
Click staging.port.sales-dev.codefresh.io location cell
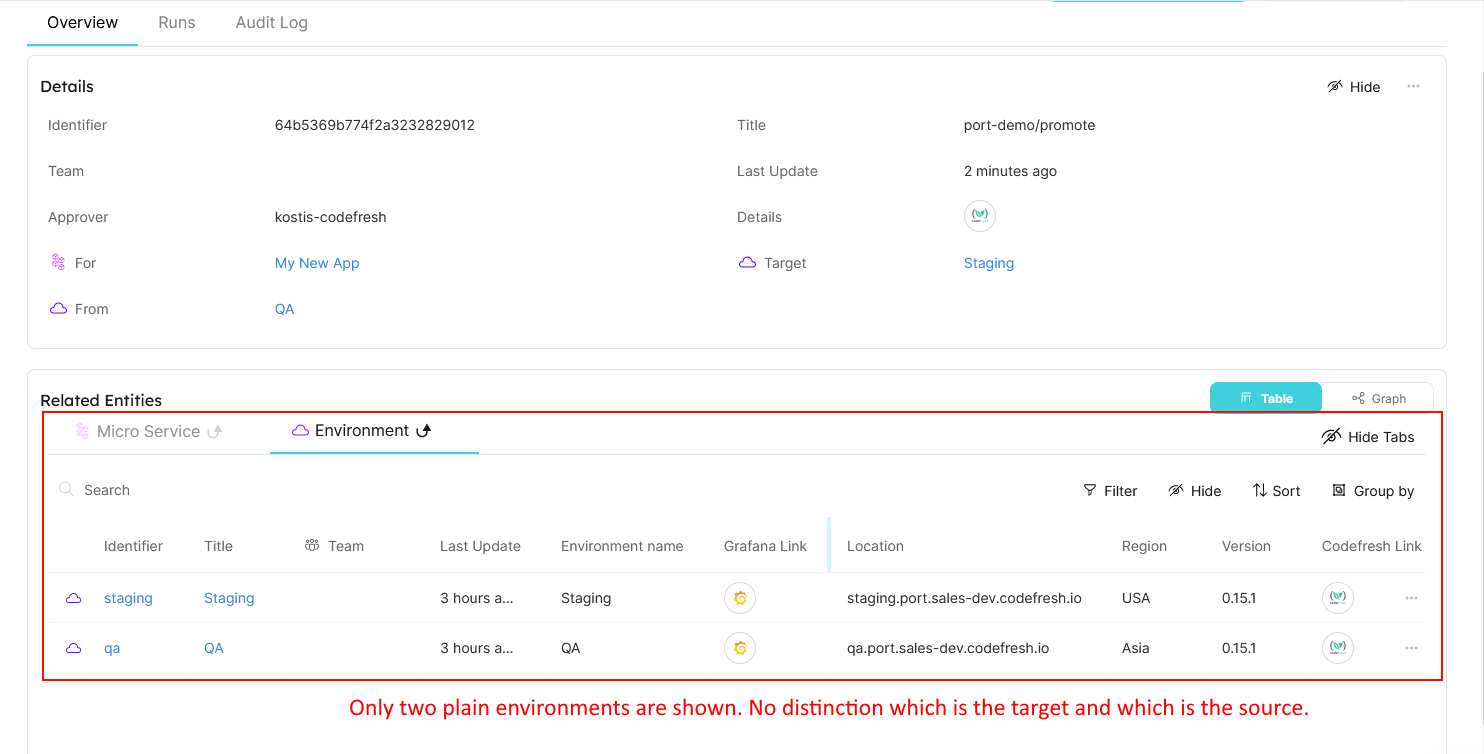[964, 598]
